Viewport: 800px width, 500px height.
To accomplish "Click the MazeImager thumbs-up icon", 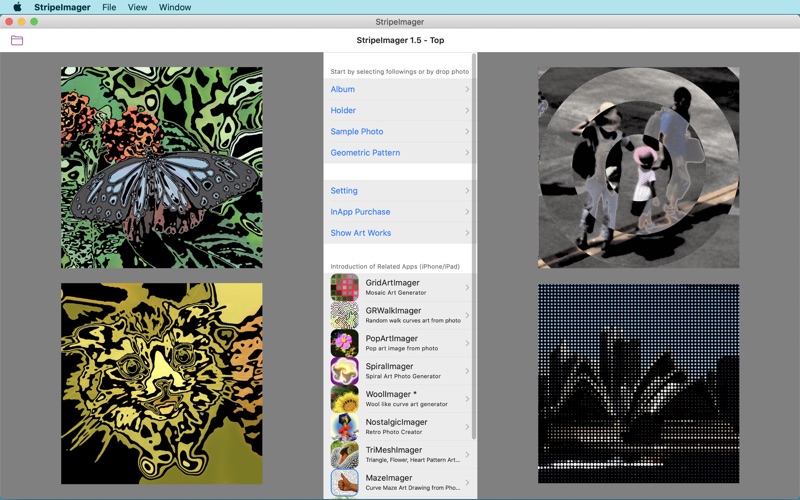I will coord(344,482).
